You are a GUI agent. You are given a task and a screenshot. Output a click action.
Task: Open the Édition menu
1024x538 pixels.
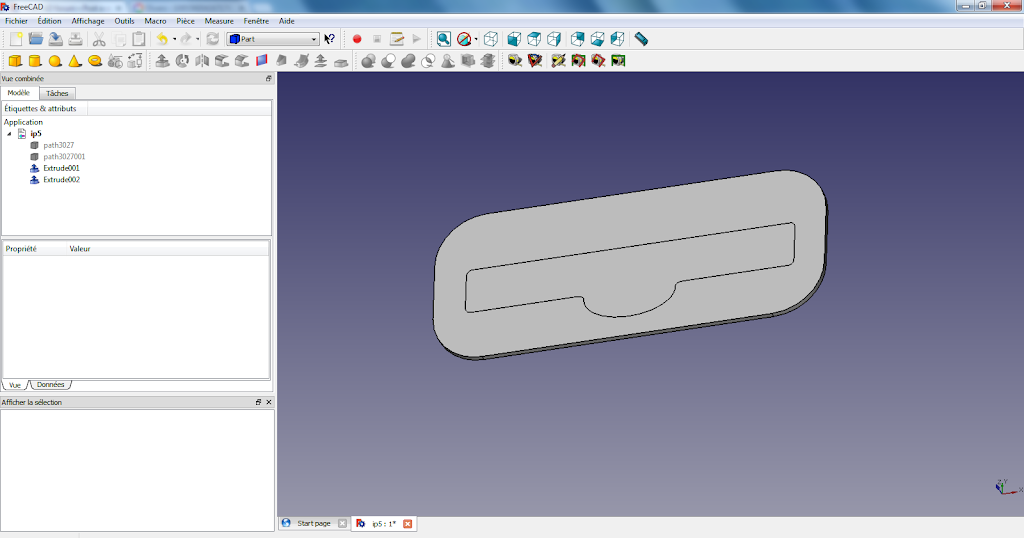49,21
